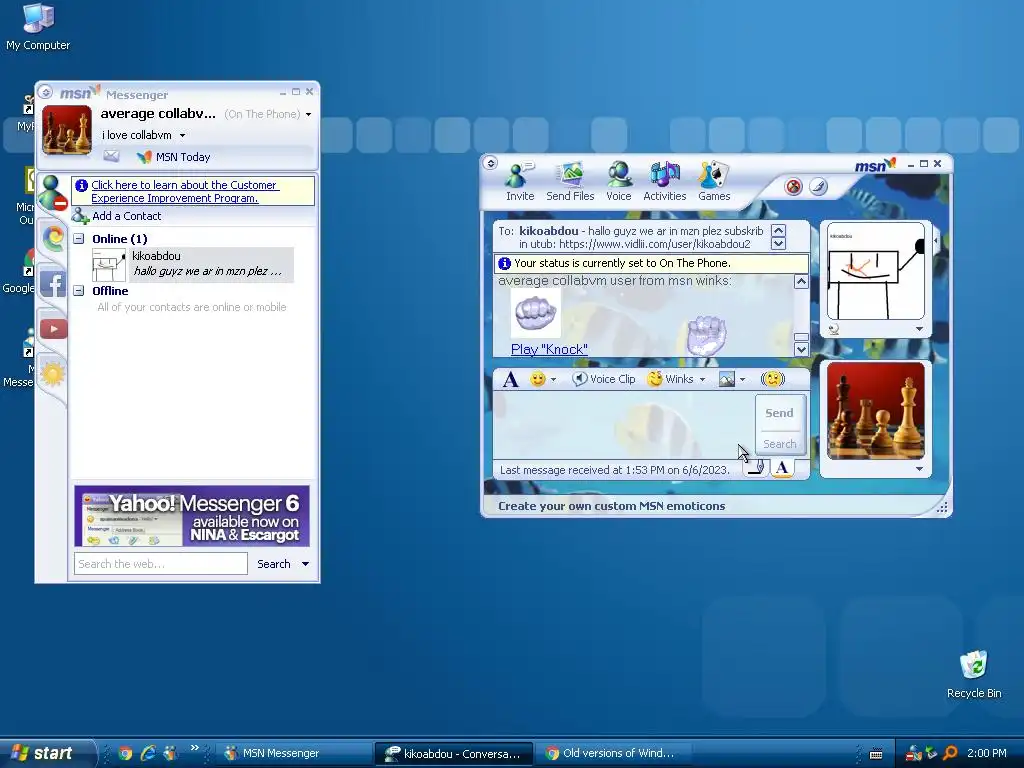Open the on-screen keyboard tray icon
The height and width of the screenshot is (768, 1024).
[876, 754]
